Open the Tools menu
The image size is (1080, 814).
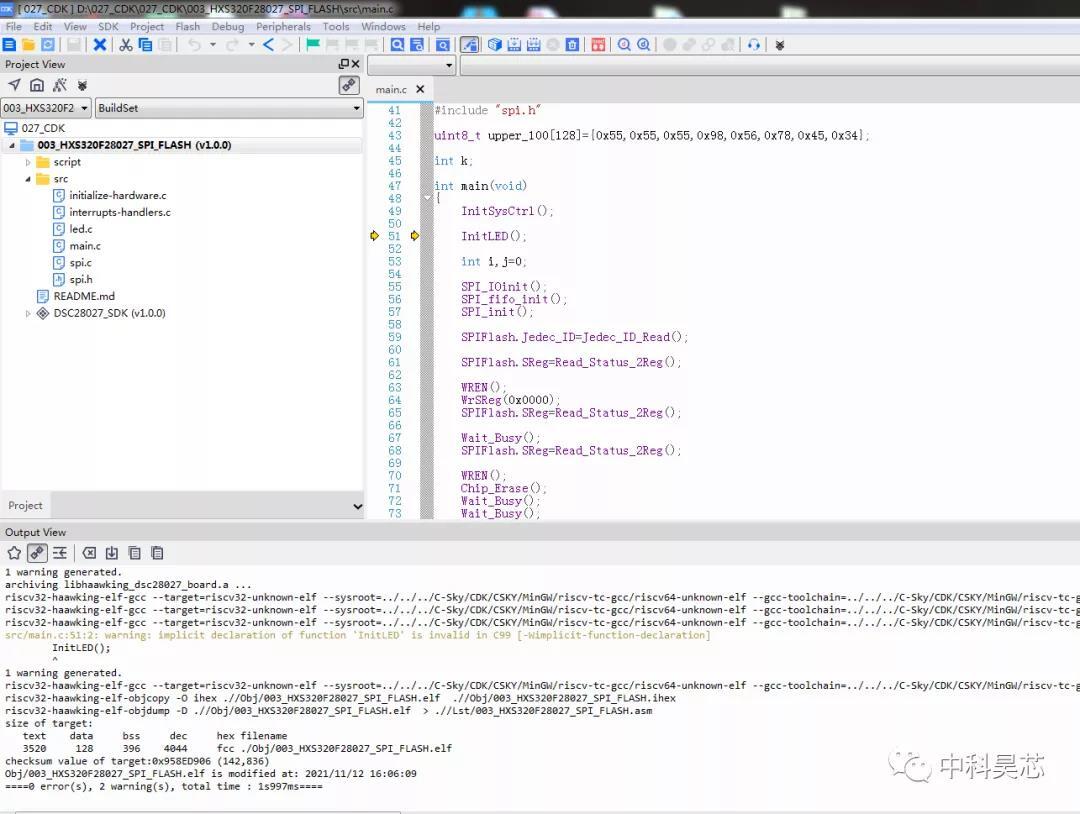coord(335,26)
